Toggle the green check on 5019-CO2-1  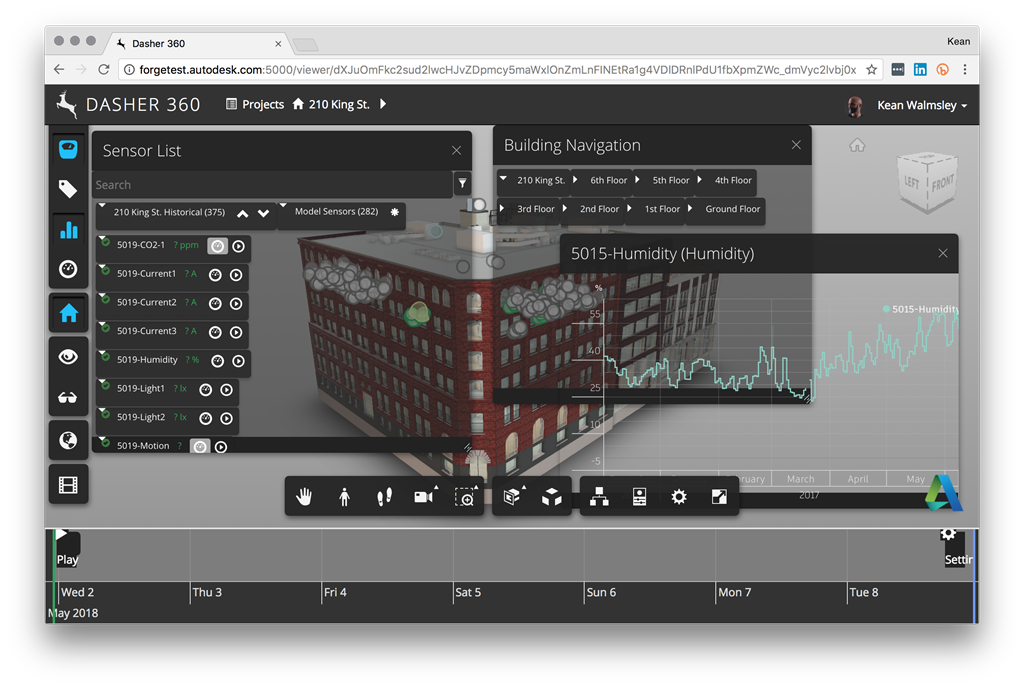pyautogui.click(x=105, y=243)
